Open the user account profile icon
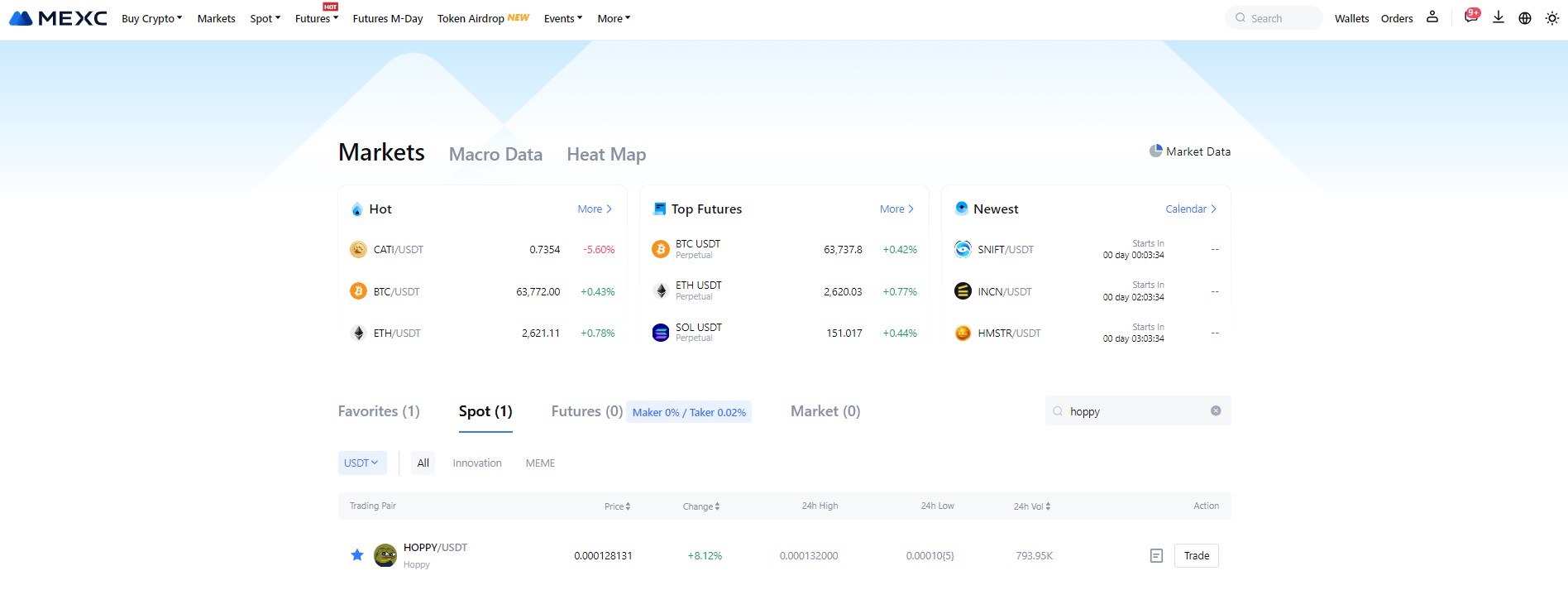 pos(1432,17)
